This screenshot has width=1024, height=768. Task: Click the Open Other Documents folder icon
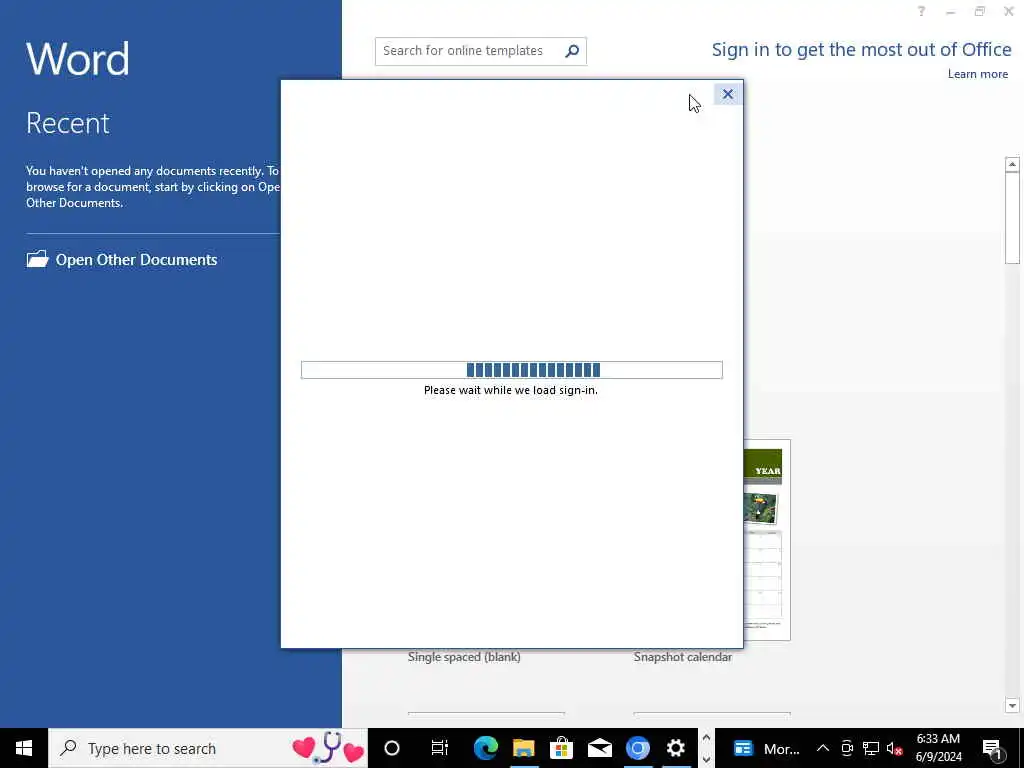[37, 259]
